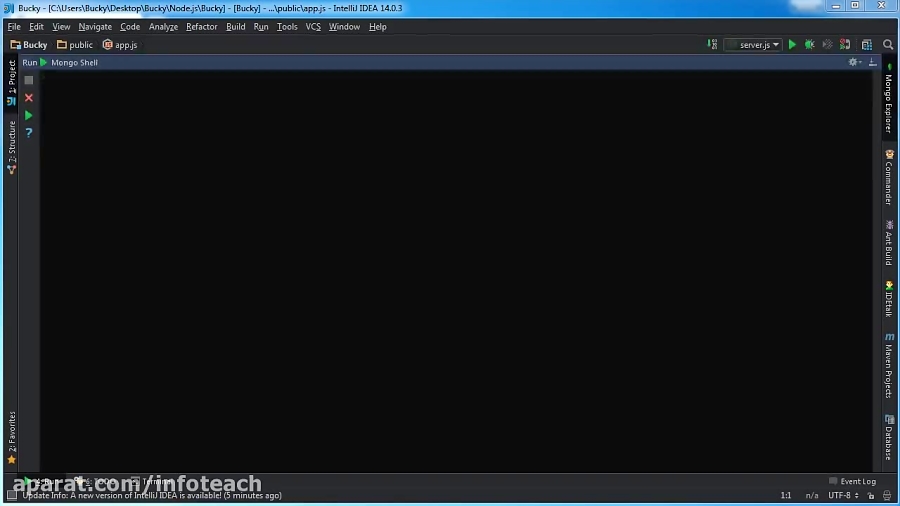Toggle the Structure tool window
Image resolution: width=900 pixels, height=506 pixels.
click(11, 147)
